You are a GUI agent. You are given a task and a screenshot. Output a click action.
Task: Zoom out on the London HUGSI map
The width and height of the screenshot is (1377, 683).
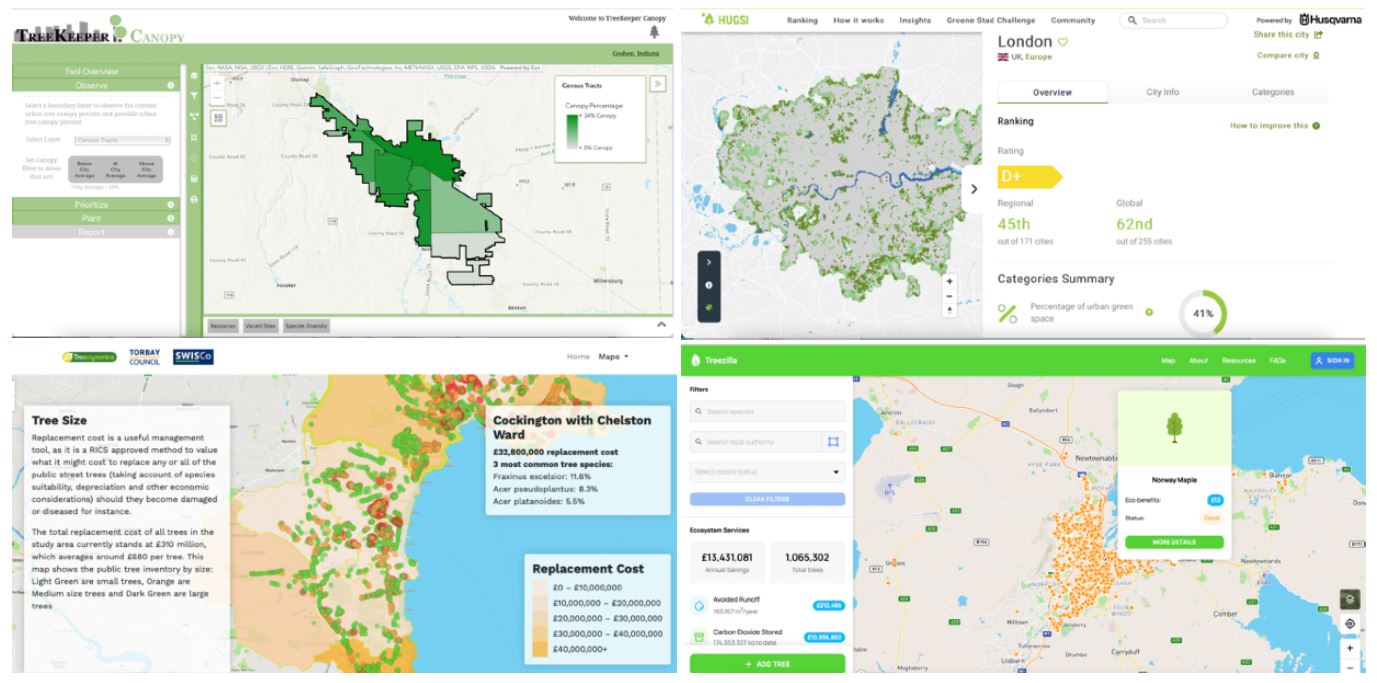click(x=949, y=296)
